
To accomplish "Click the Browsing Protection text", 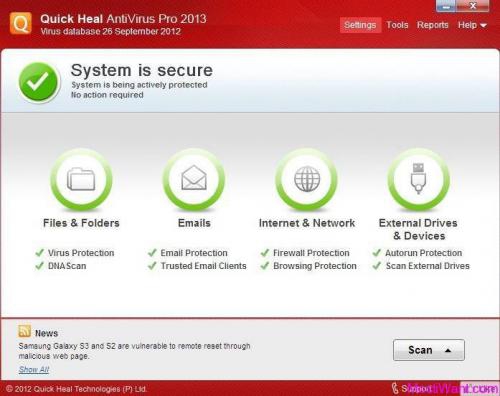I will (x=315, y=266).
